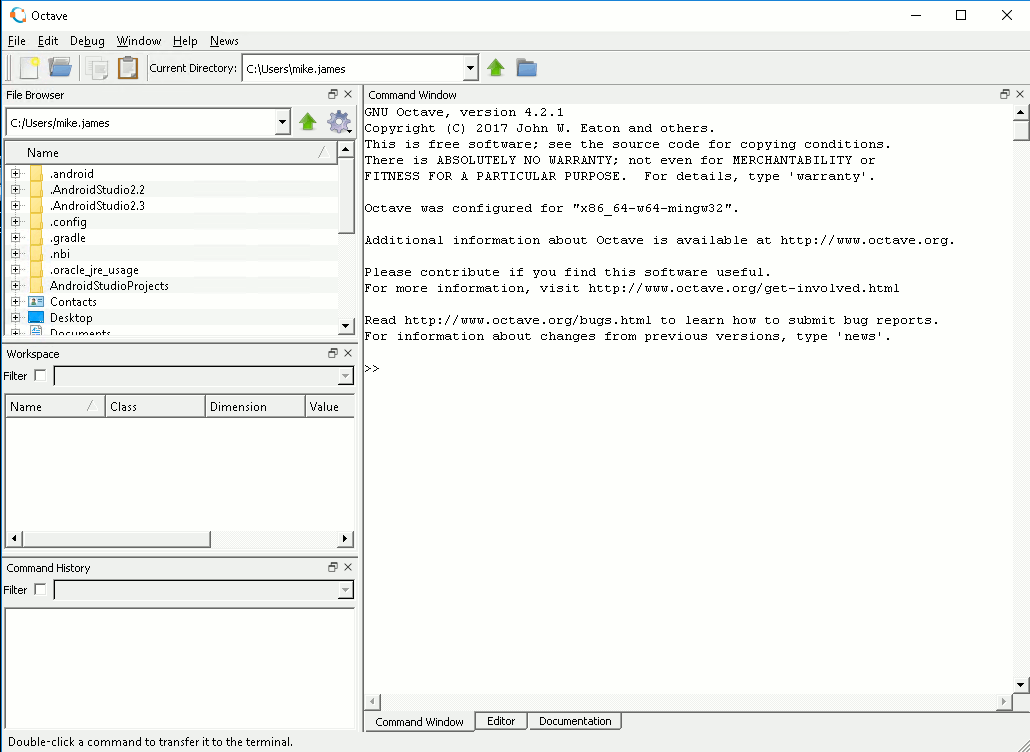Select the Command Window tab
Image resolution: width=1030 pixels, height=752 pixels.
point(419,722)
